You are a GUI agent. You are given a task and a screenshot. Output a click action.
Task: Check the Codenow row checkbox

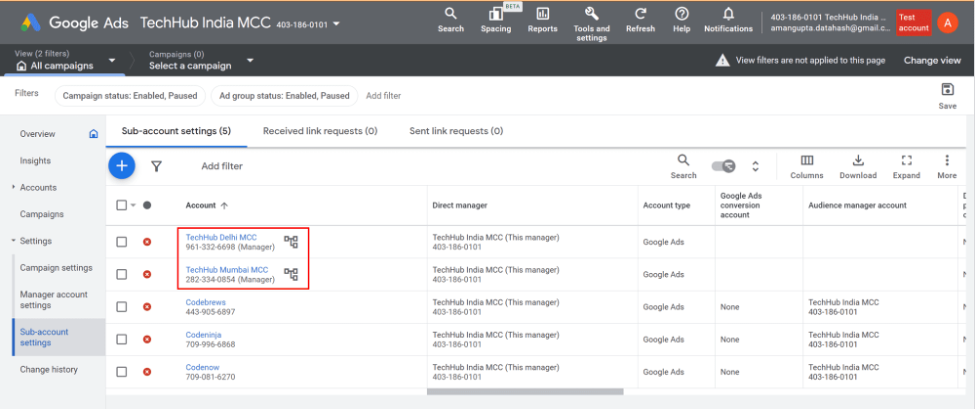tap(122, 371)
